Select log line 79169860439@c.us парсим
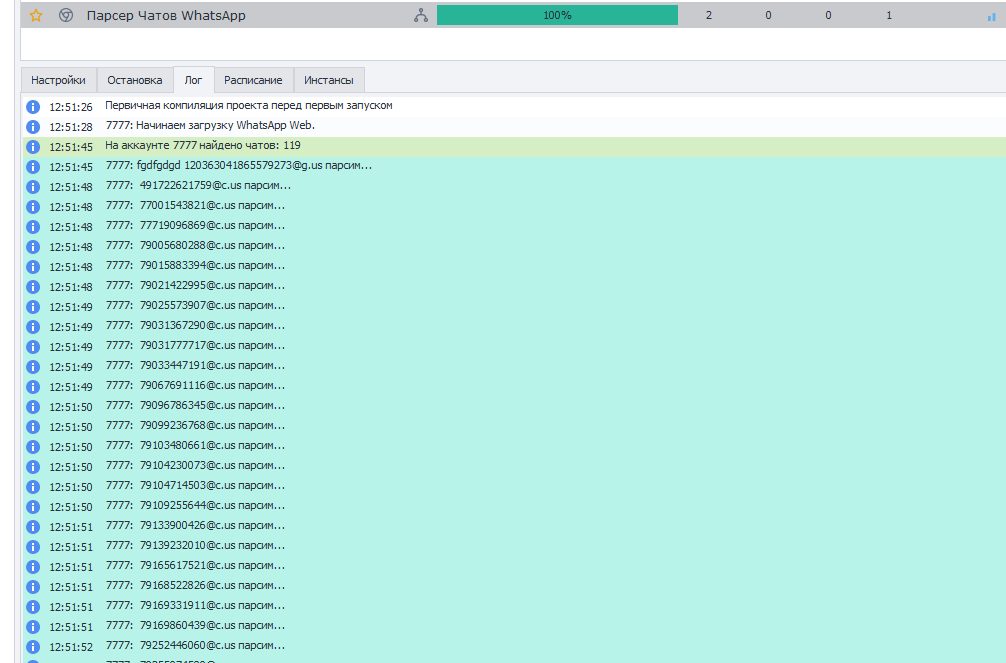The width and height of the screenshot is (1006, 663). [x=513, y=626]
